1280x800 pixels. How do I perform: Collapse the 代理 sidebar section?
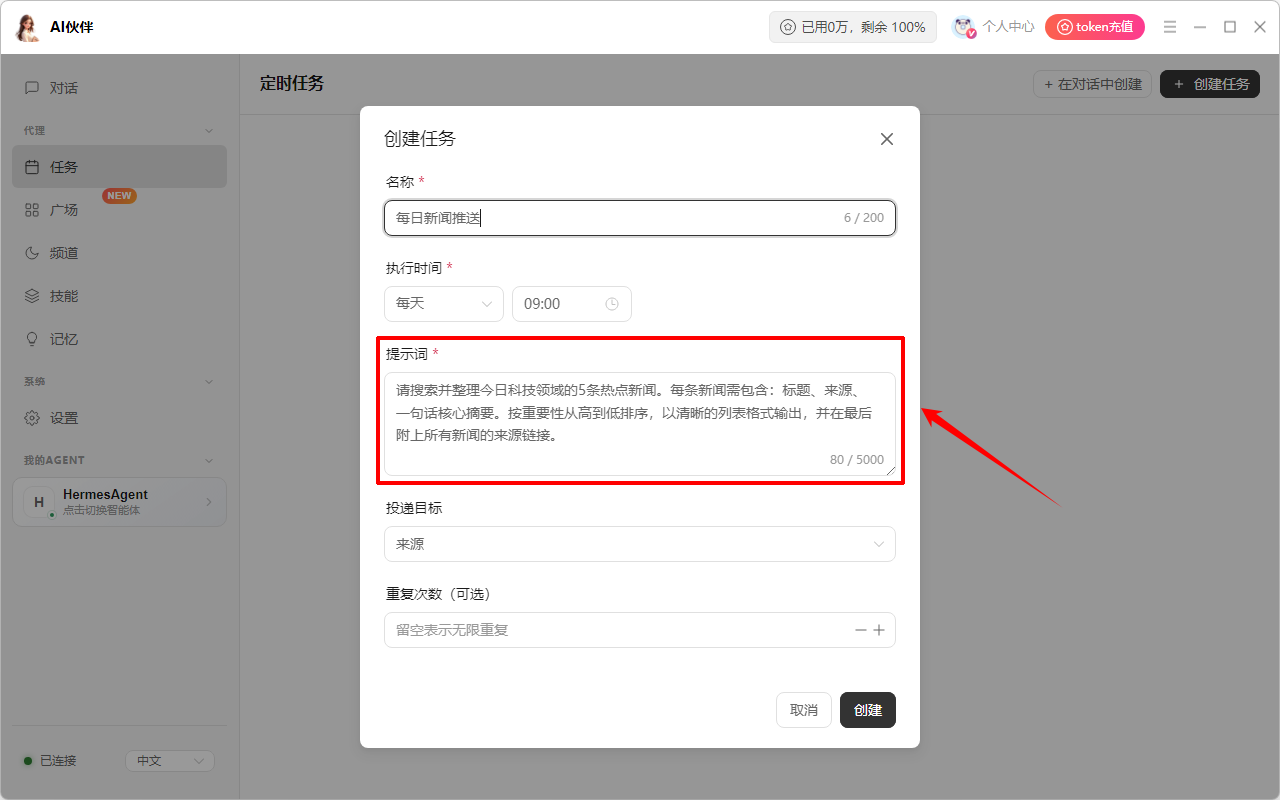[x=209, y=131]
